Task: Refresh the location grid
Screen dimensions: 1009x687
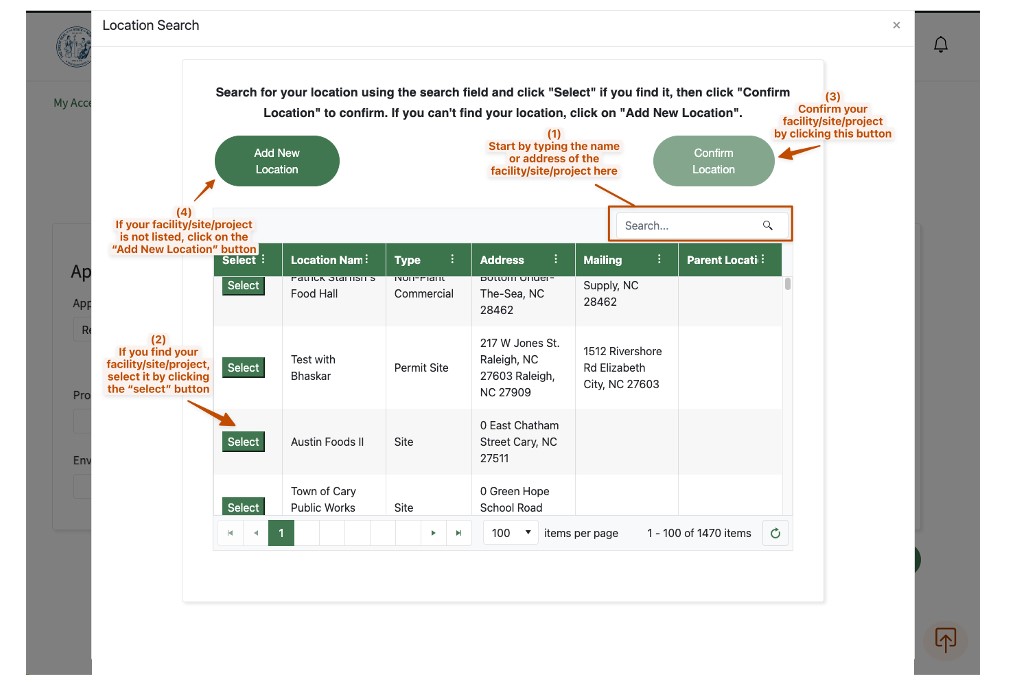Action: pyautogui.click(x=775, y=533)
